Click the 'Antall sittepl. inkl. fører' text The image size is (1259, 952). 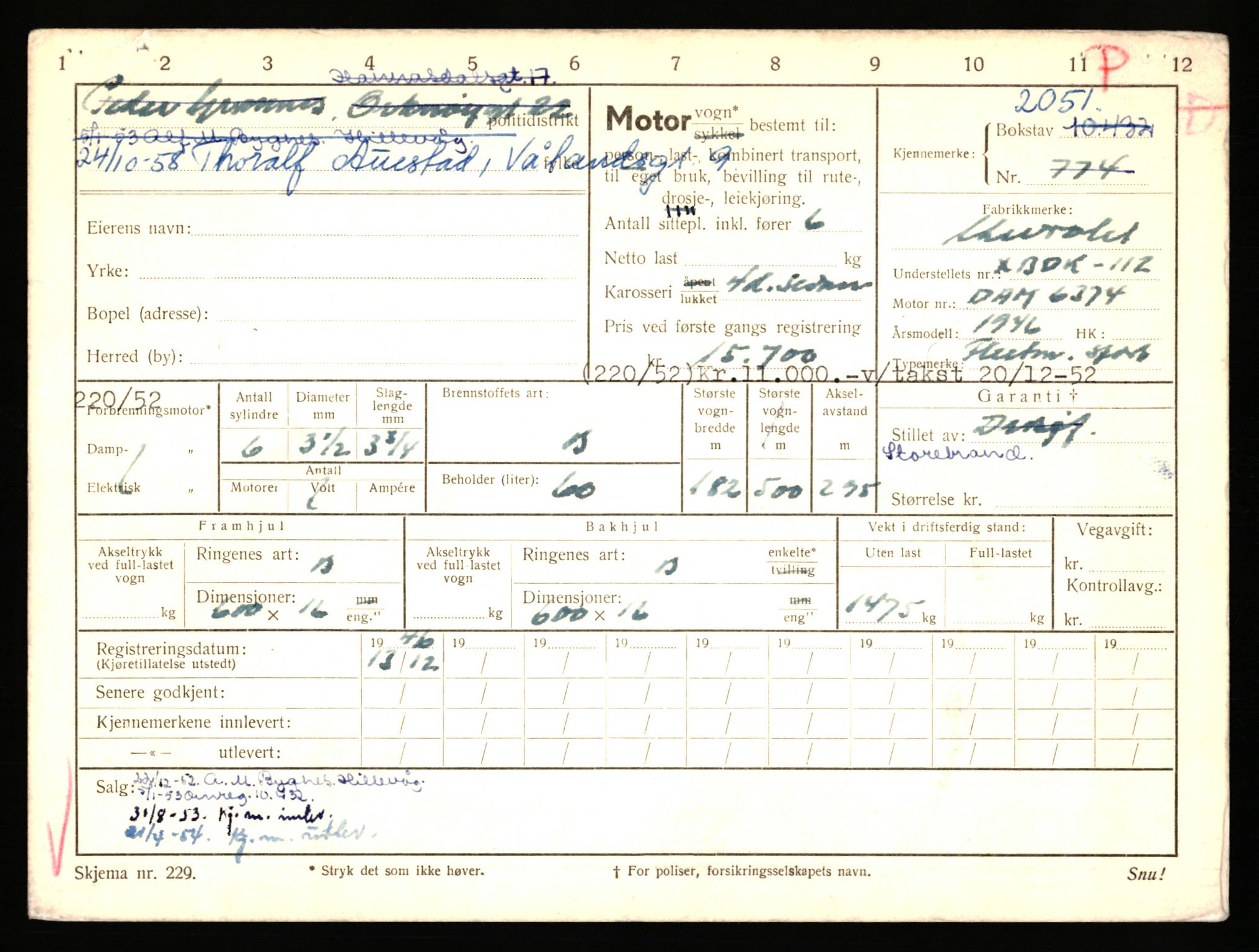(x=698, y=224)
